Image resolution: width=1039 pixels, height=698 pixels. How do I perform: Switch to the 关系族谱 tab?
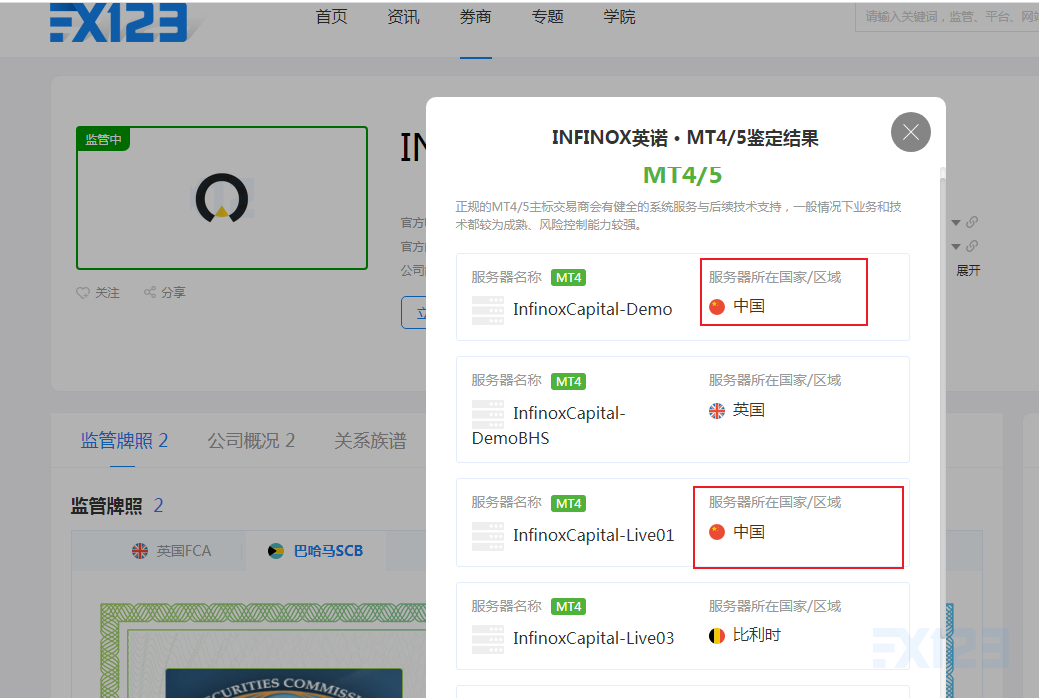[370, 441]
